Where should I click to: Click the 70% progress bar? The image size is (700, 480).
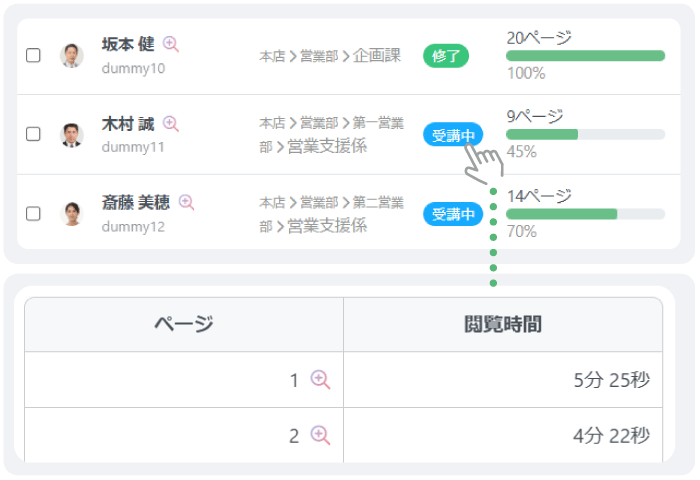(585, 214)
